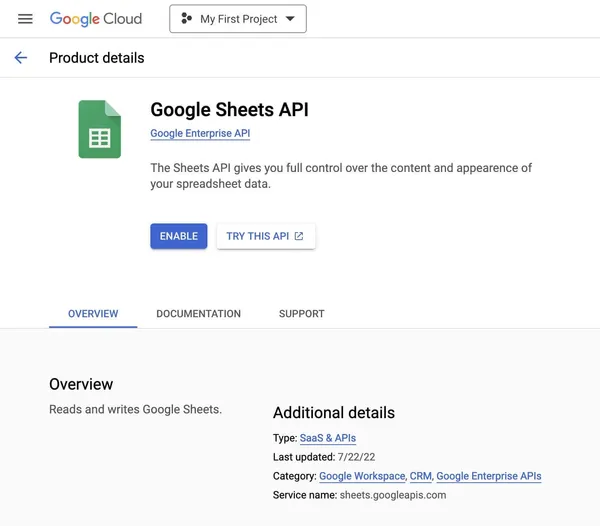Click the Product details heading
The width and height of the screenshot is (600, 526).
(x=97, y=58)
